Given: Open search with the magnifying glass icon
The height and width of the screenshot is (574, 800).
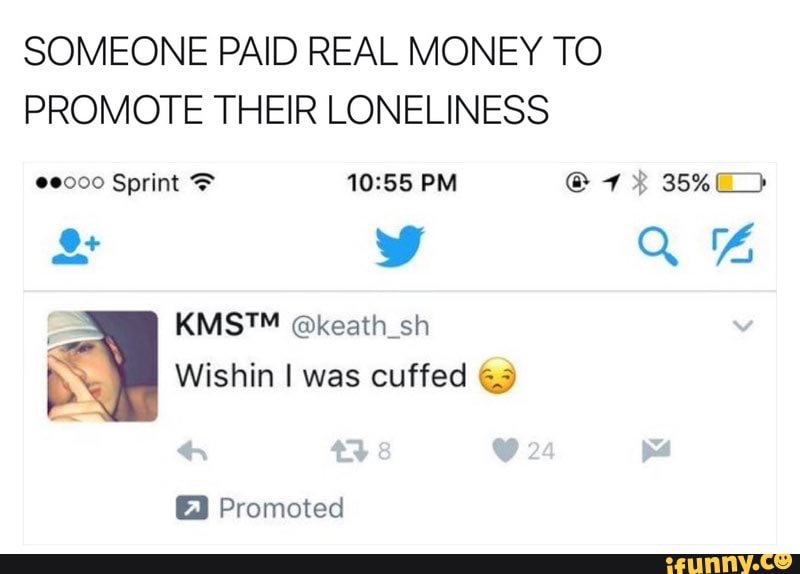Looking at the screenshot, I should (x=658, y=246).
